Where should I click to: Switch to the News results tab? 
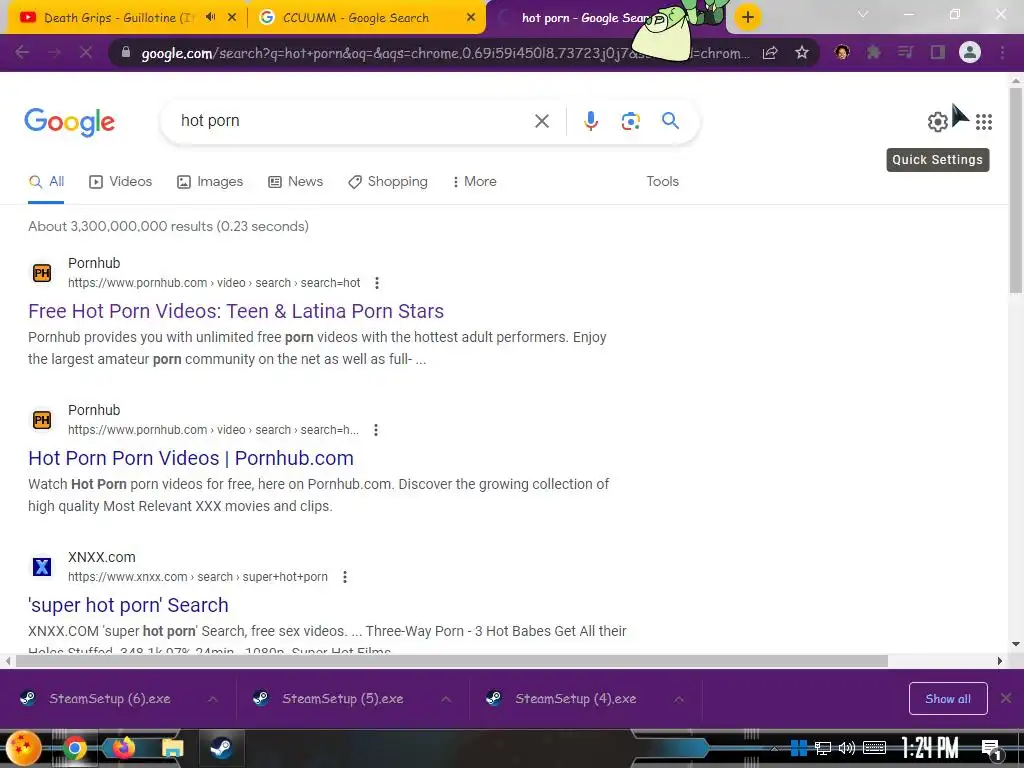coord(296,182)
